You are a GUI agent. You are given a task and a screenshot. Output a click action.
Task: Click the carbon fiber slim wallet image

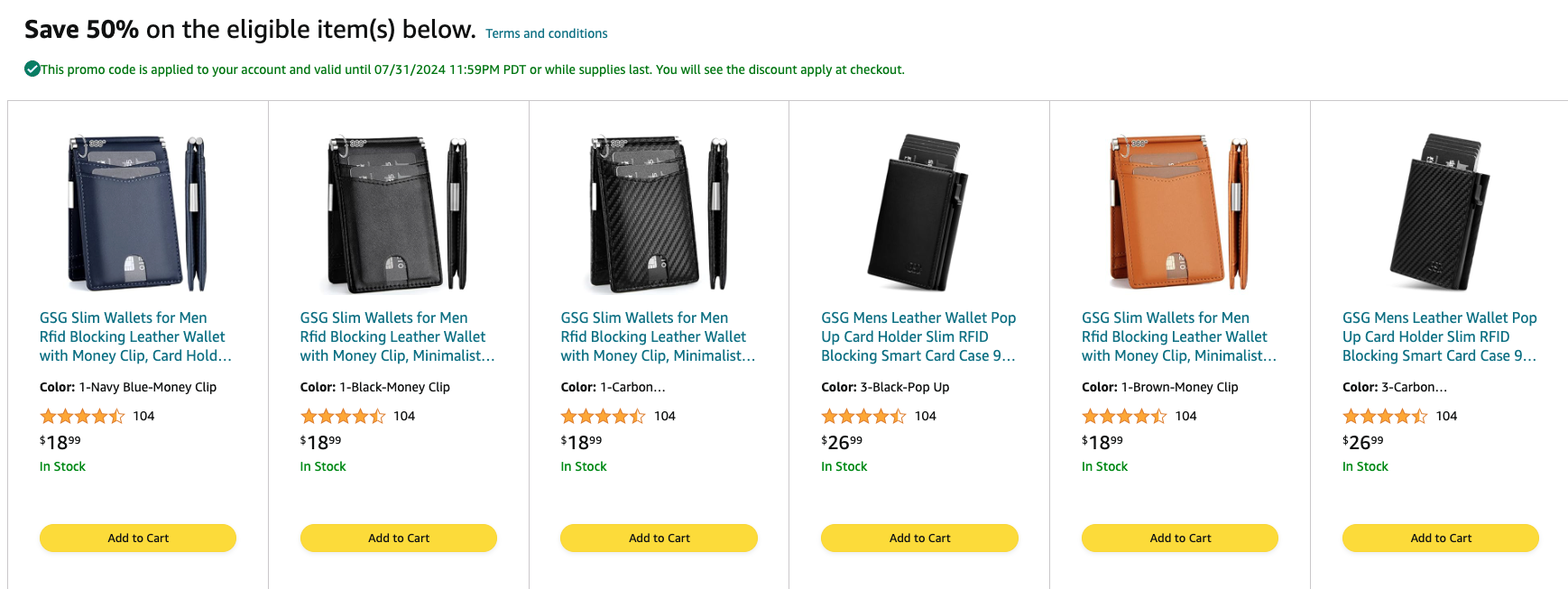pyautogui.click(x=659, y=213)
